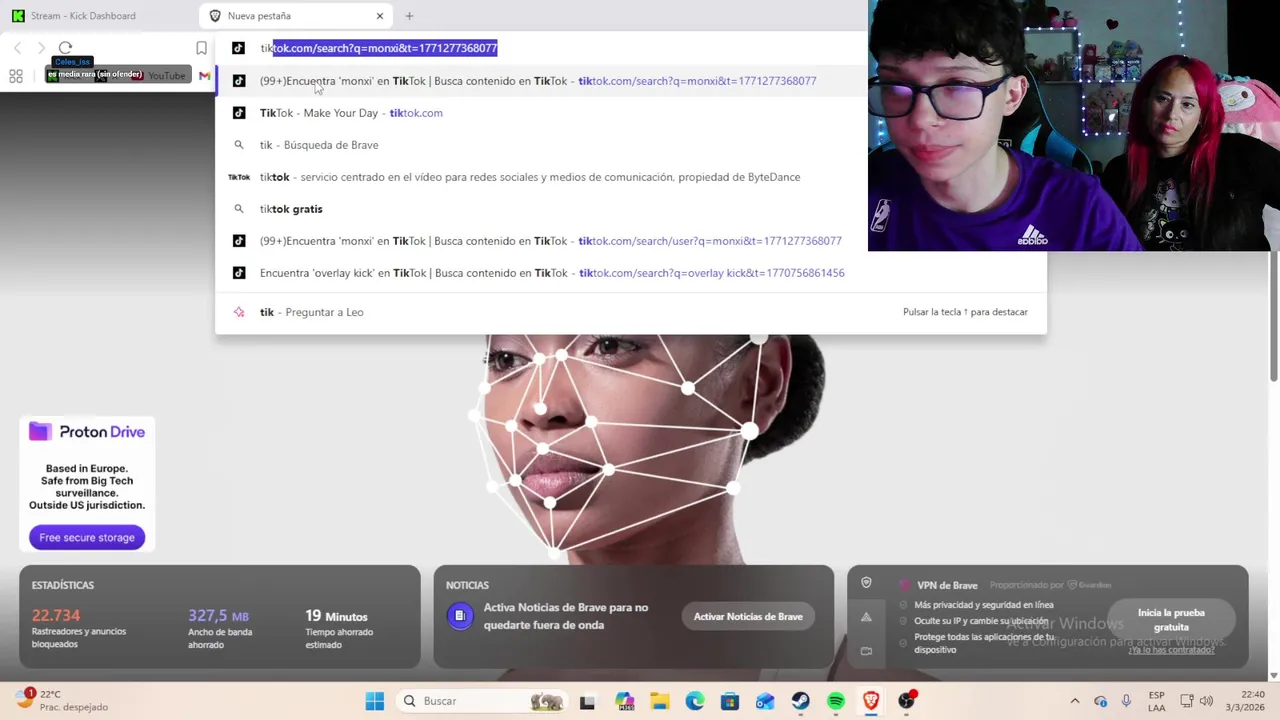Click 'tik - Preguntar a Leo' suggestion

pyautogui.click(x=631, y=312)
